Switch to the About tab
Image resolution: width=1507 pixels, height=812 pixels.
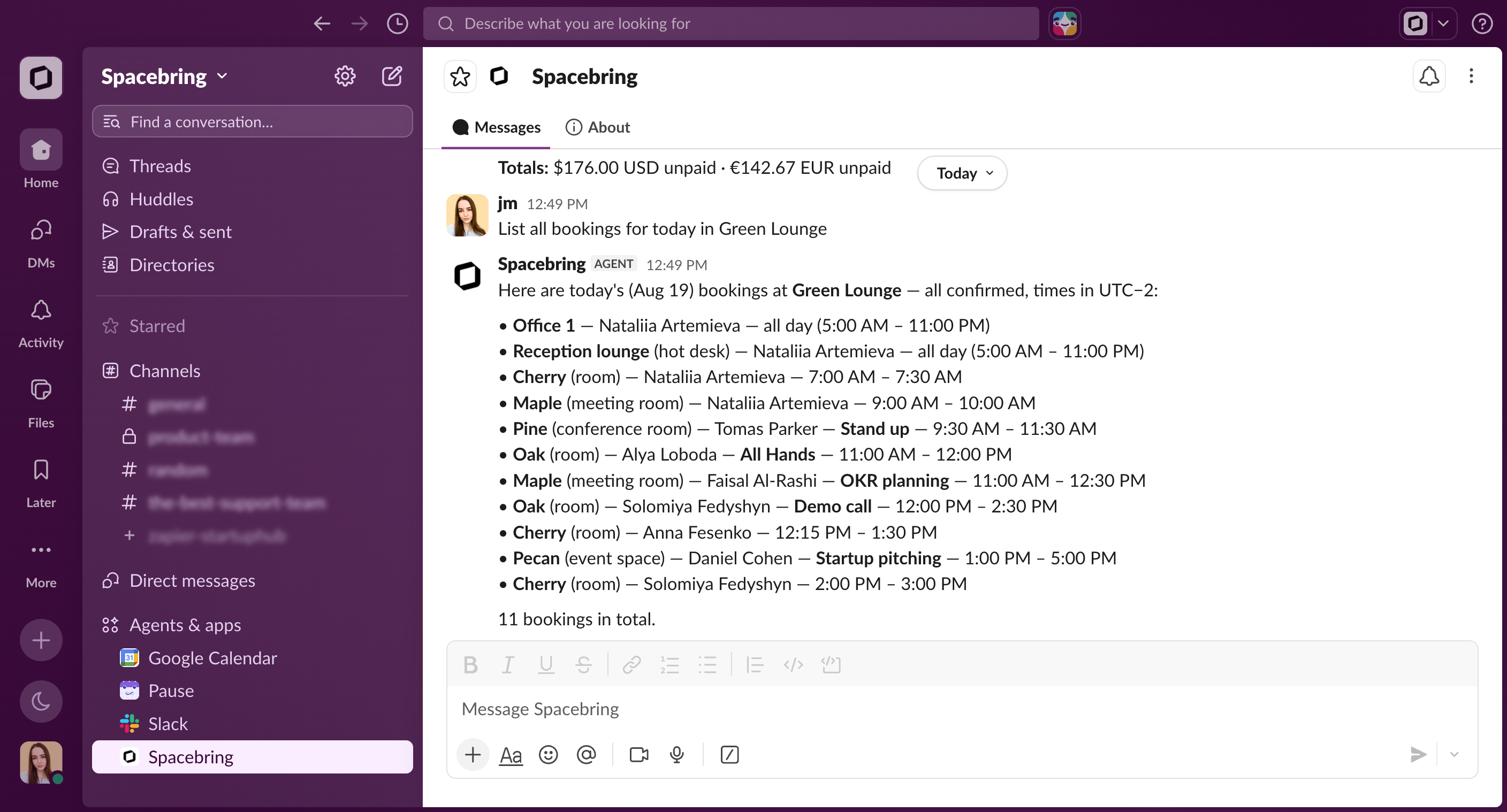598,127
